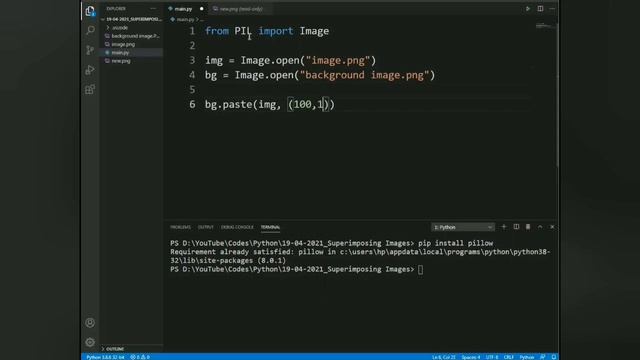Change language mode via 'Python' in the status bar
This screenshot has height=360, width=640.
527,357
